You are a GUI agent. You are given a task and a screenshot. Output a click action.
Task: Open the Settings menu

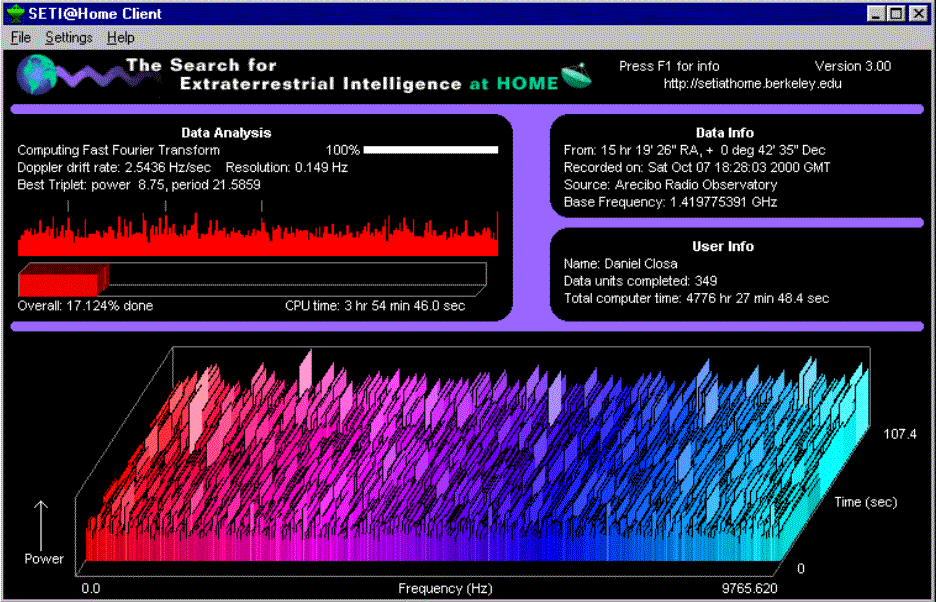pos(69,38)
